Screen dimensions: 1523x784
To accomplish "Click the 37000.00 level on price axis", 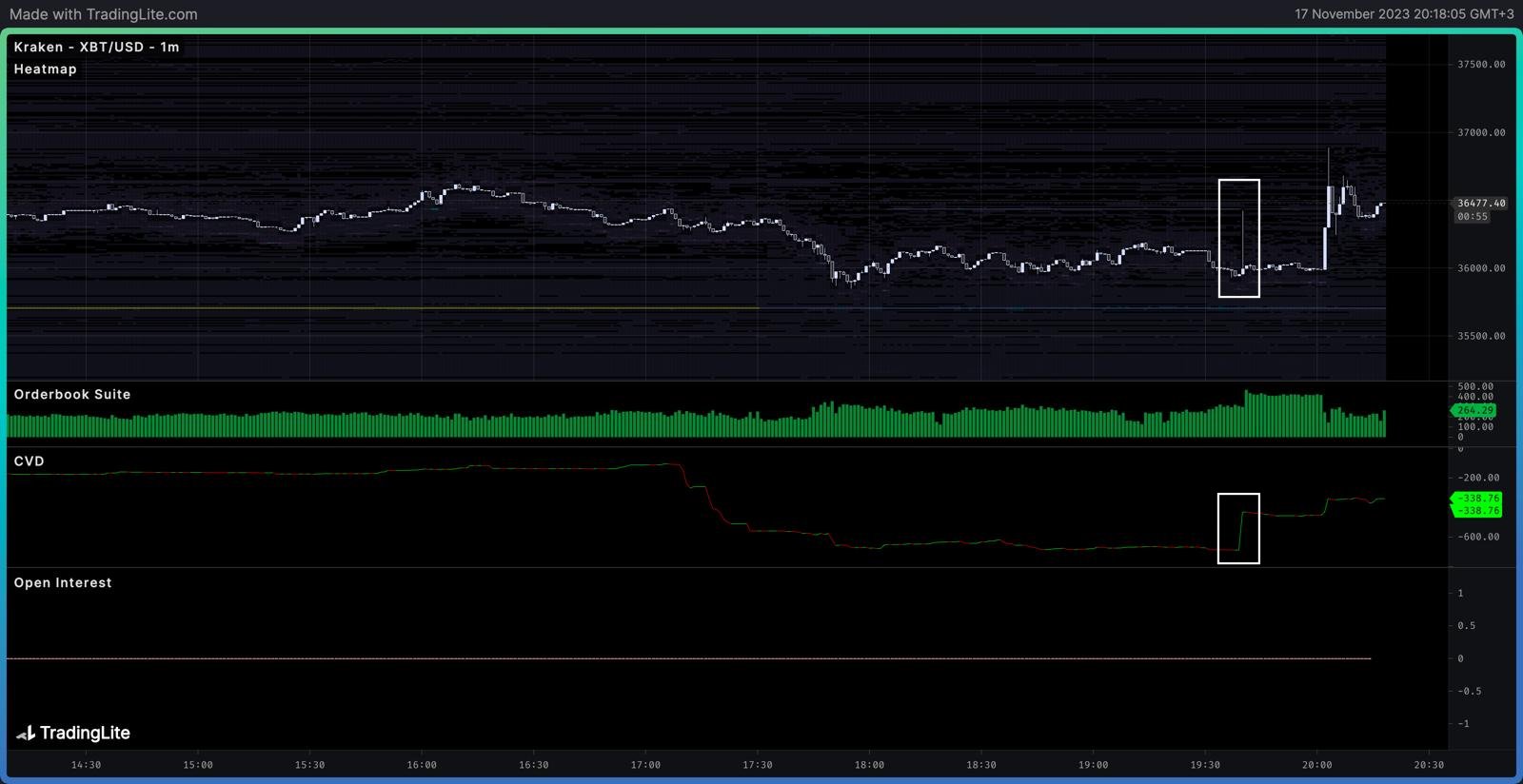I will coord(1481,132).
